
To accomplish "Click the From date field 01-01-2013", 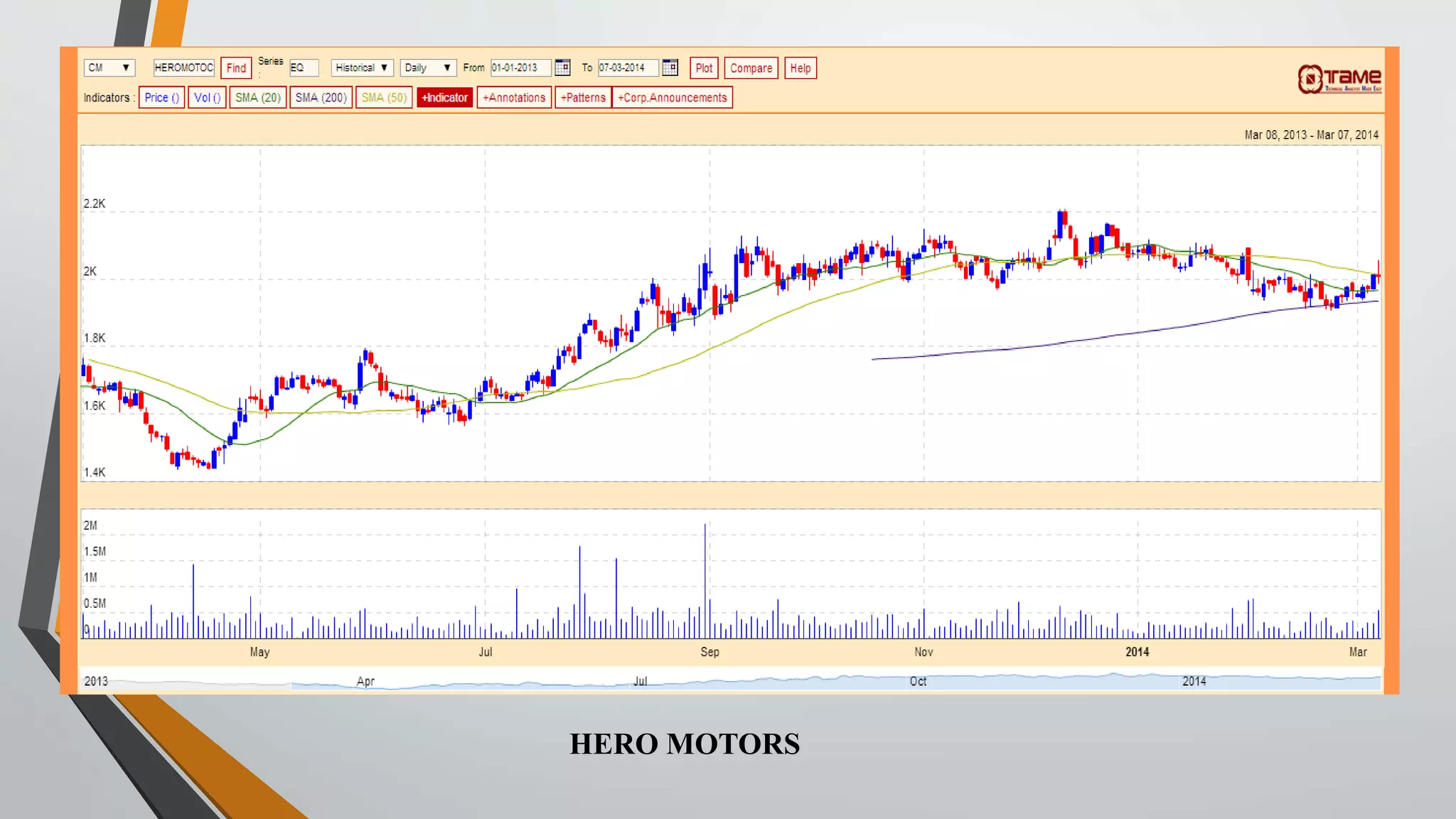I will point(520,68).
